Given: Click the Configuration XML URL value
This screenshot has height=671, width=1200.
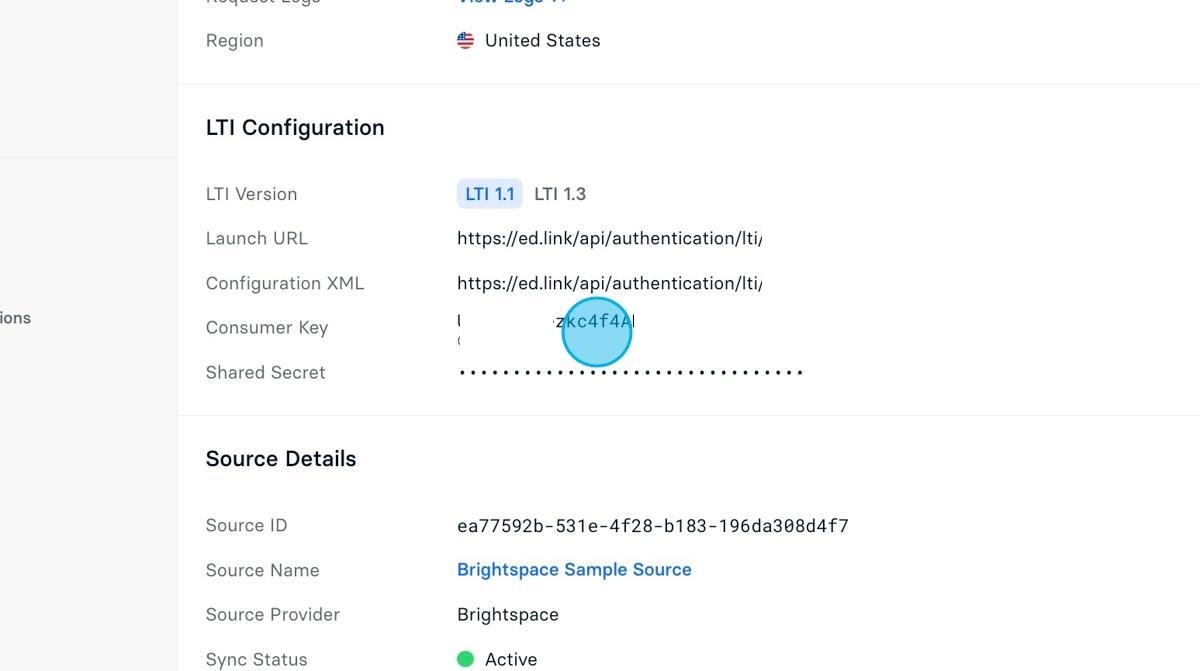Looking at the screenshot, I should click(609, 284).
